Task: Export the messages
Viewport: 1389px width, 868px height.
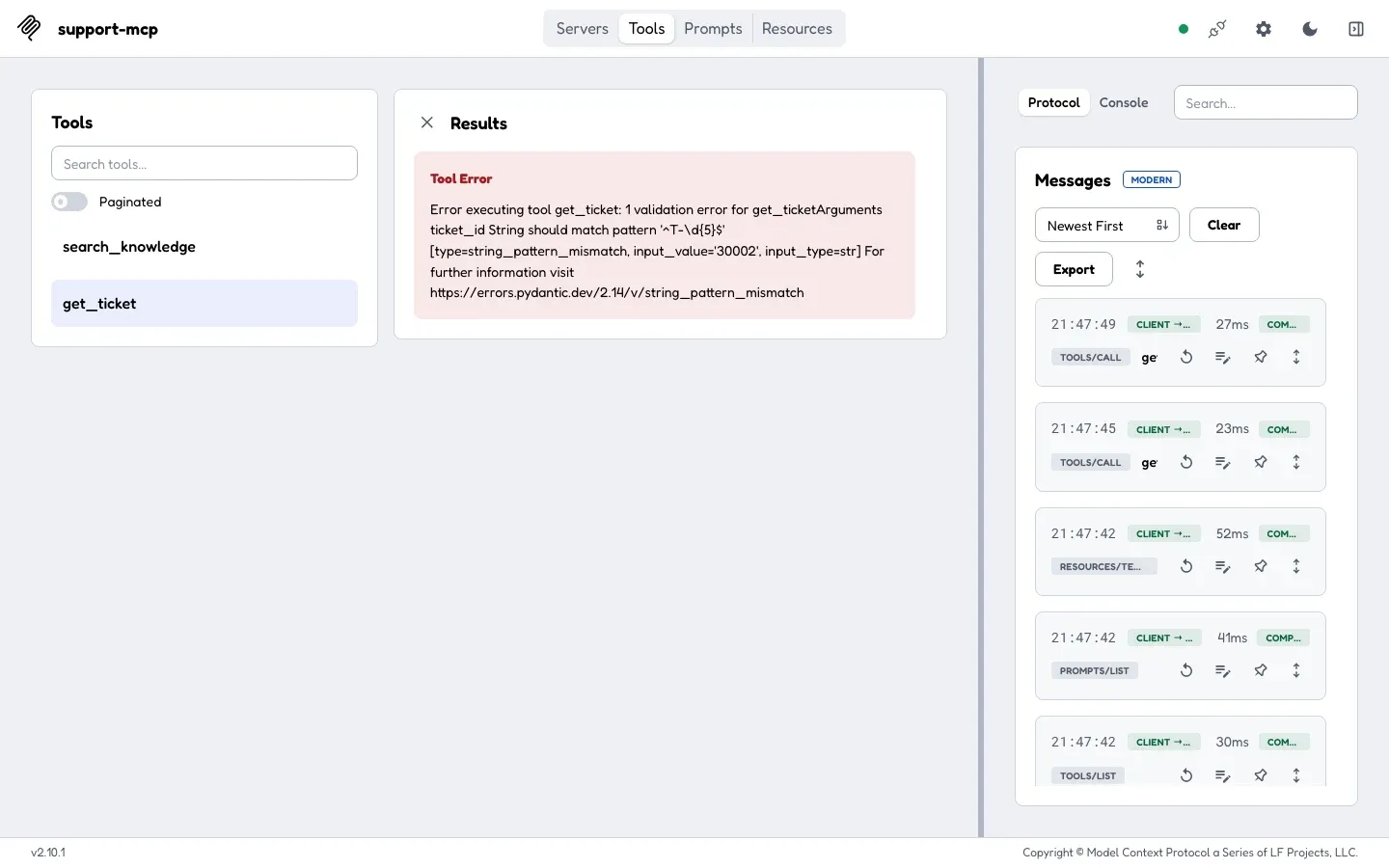Action: 1074,269
